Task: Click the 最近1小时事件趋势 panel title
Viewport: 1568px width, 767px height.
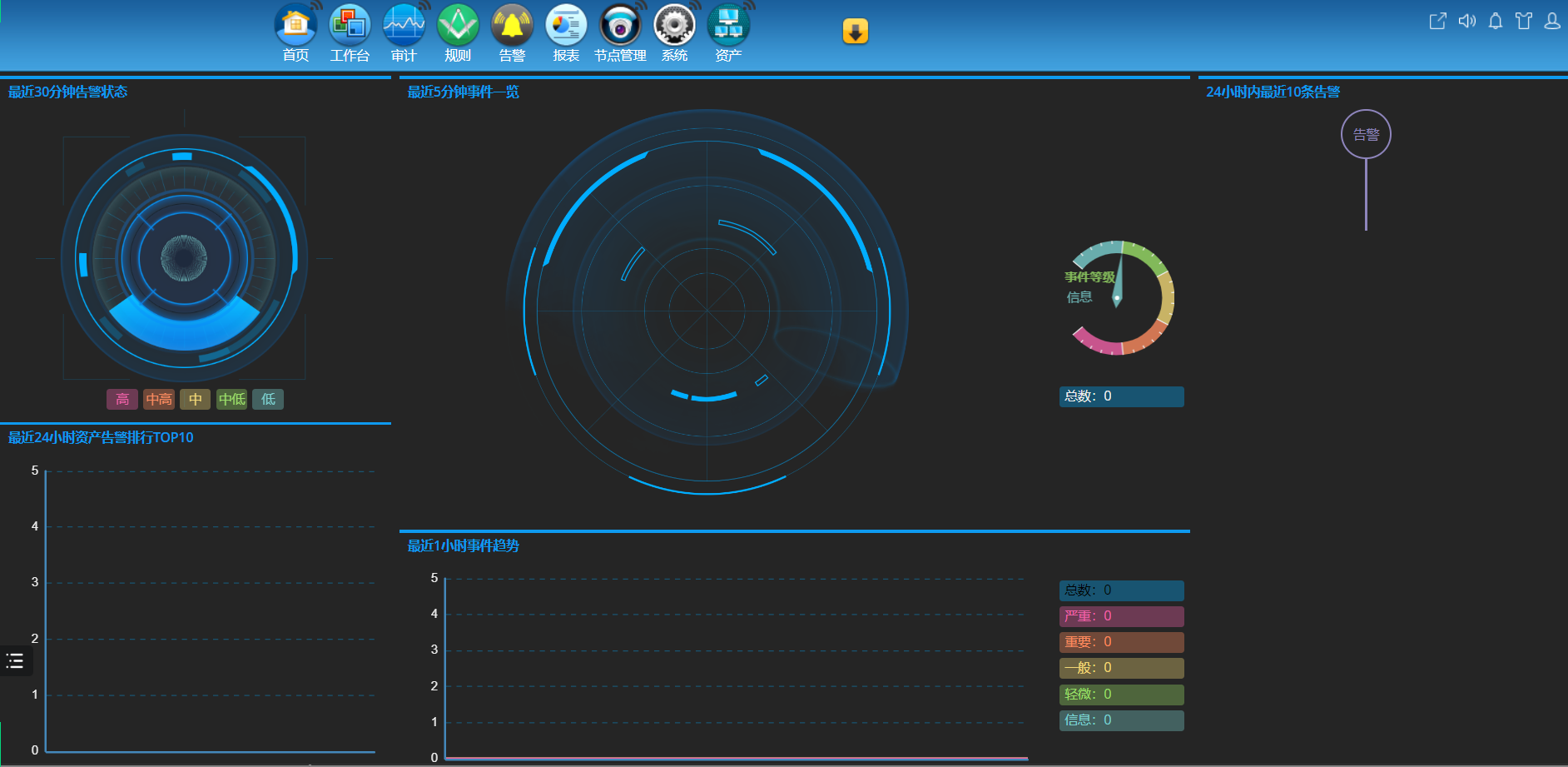Action: pos(463,545)
